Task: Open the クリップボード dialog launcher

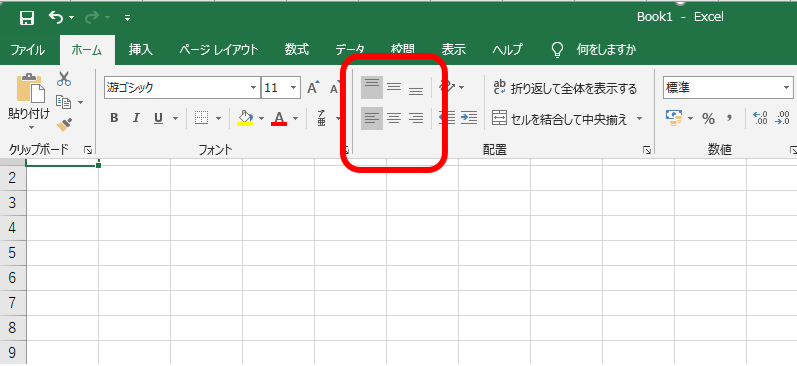Action: pos(88,149)
